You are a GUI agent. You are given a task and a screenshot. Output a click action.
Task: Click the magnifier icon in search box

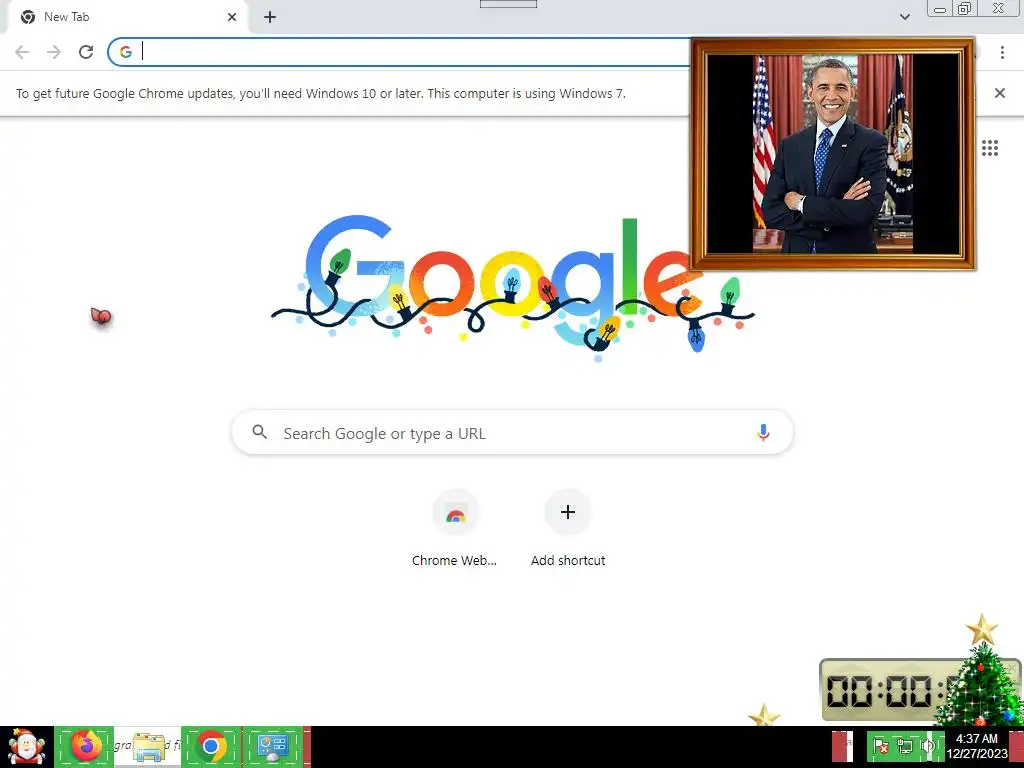(x=259, y=432)
